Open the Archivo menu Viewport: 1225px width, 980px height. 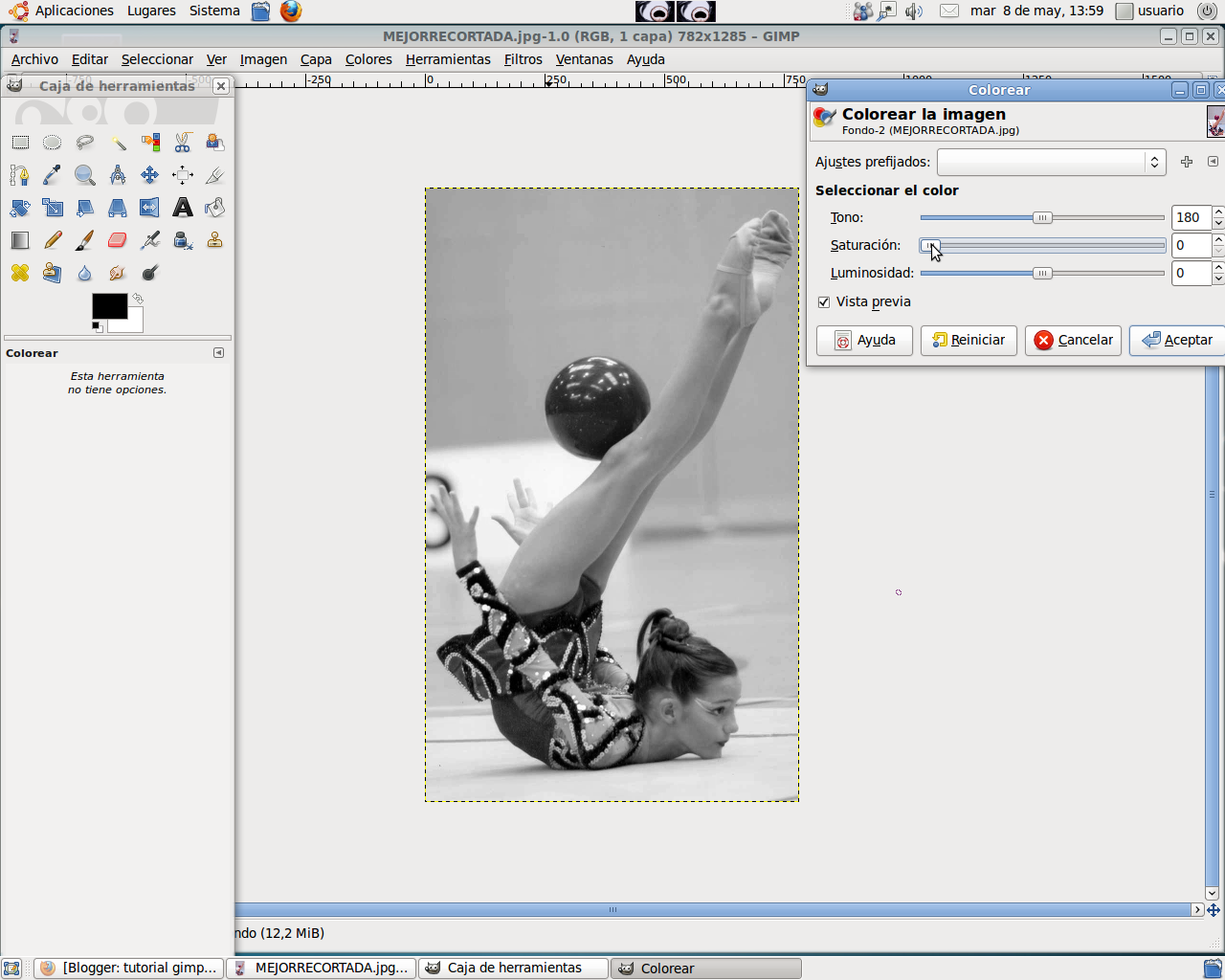tap(34, 59)
